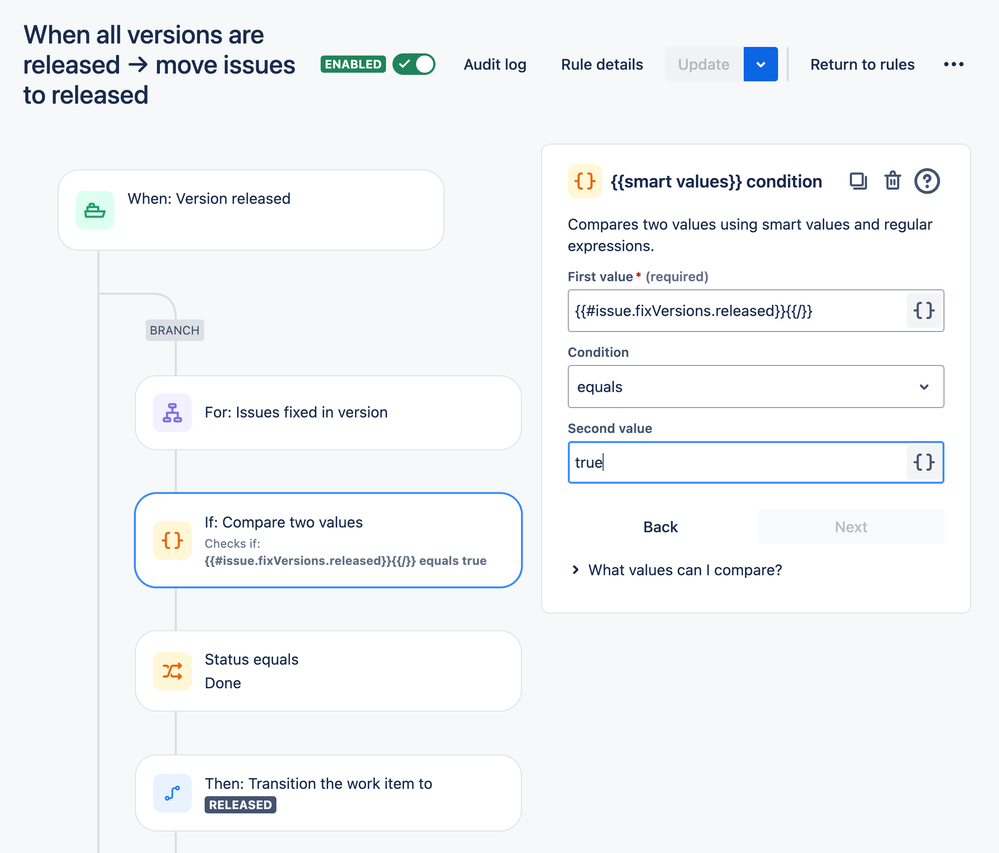999x853 pixels.
Task: Toggle the rule enabled switch off
Action: (x=414, y=64)
